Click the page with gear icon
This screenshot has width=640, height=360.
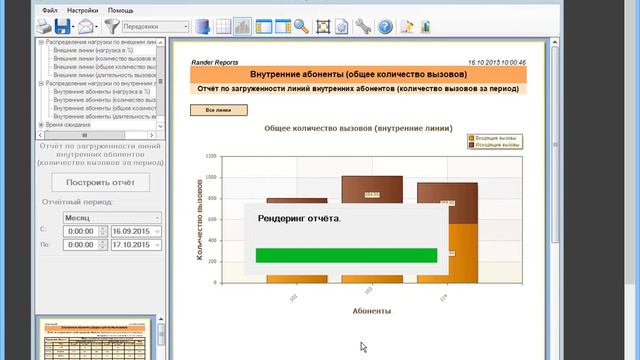(342, 27)
